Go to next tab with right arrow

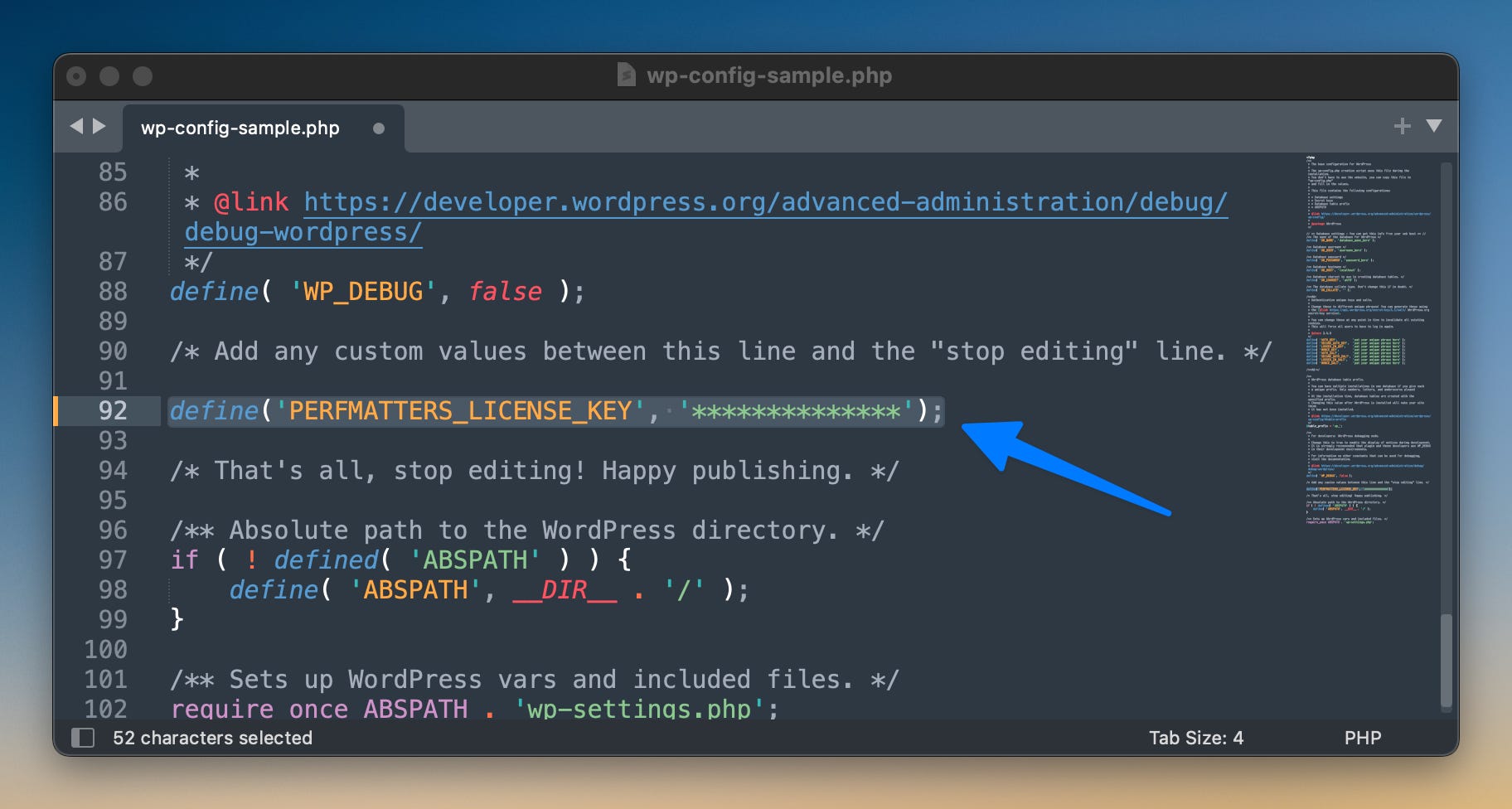(x=99, y=126)
